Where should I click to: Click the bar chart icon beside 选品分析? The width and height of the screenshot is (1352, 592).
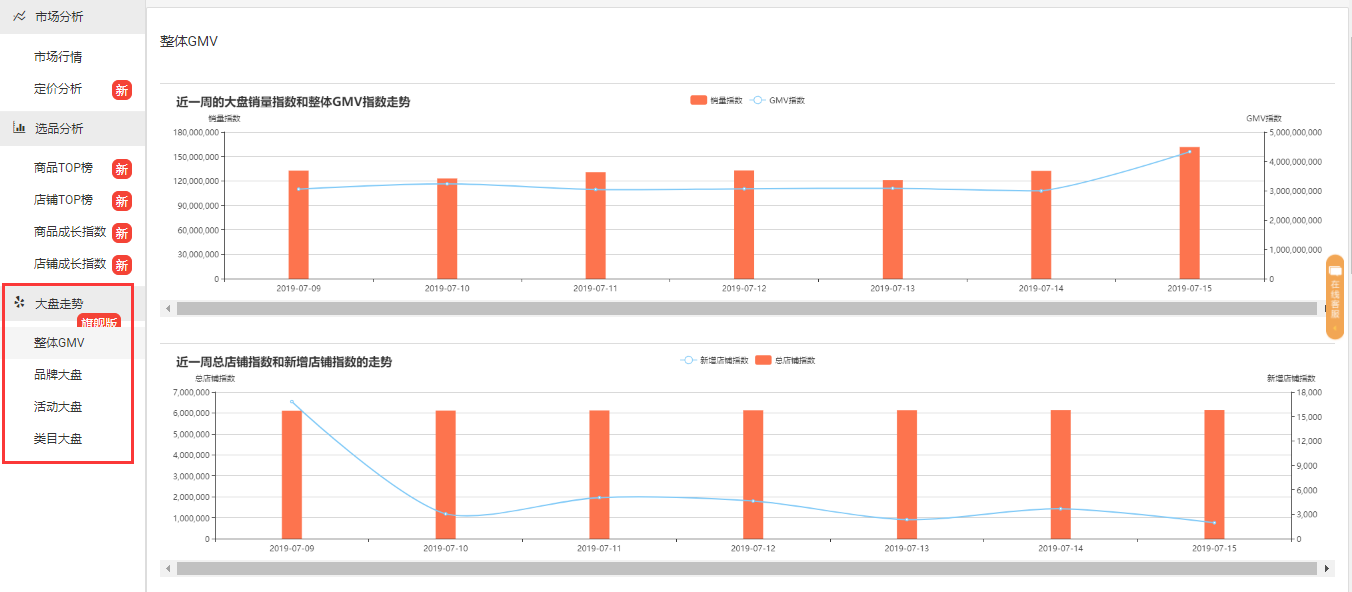coord(19,128)
